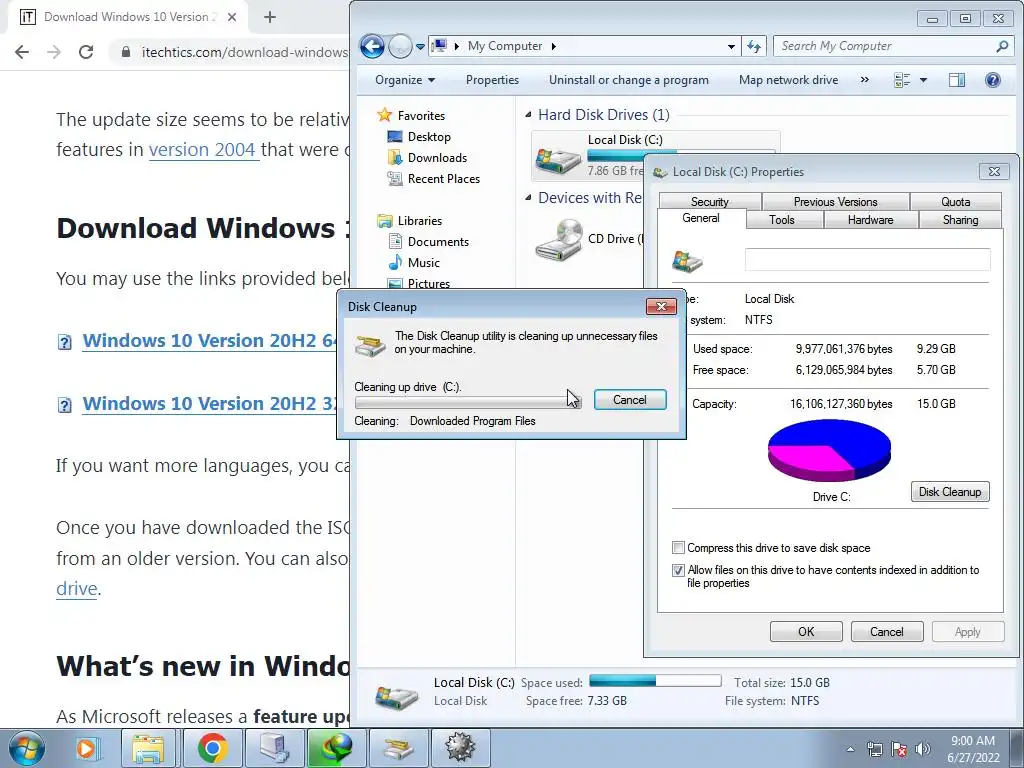The image size is (1024, 768).
Task: Select Libraries in navigation pane
Action: tap(419, 221)
